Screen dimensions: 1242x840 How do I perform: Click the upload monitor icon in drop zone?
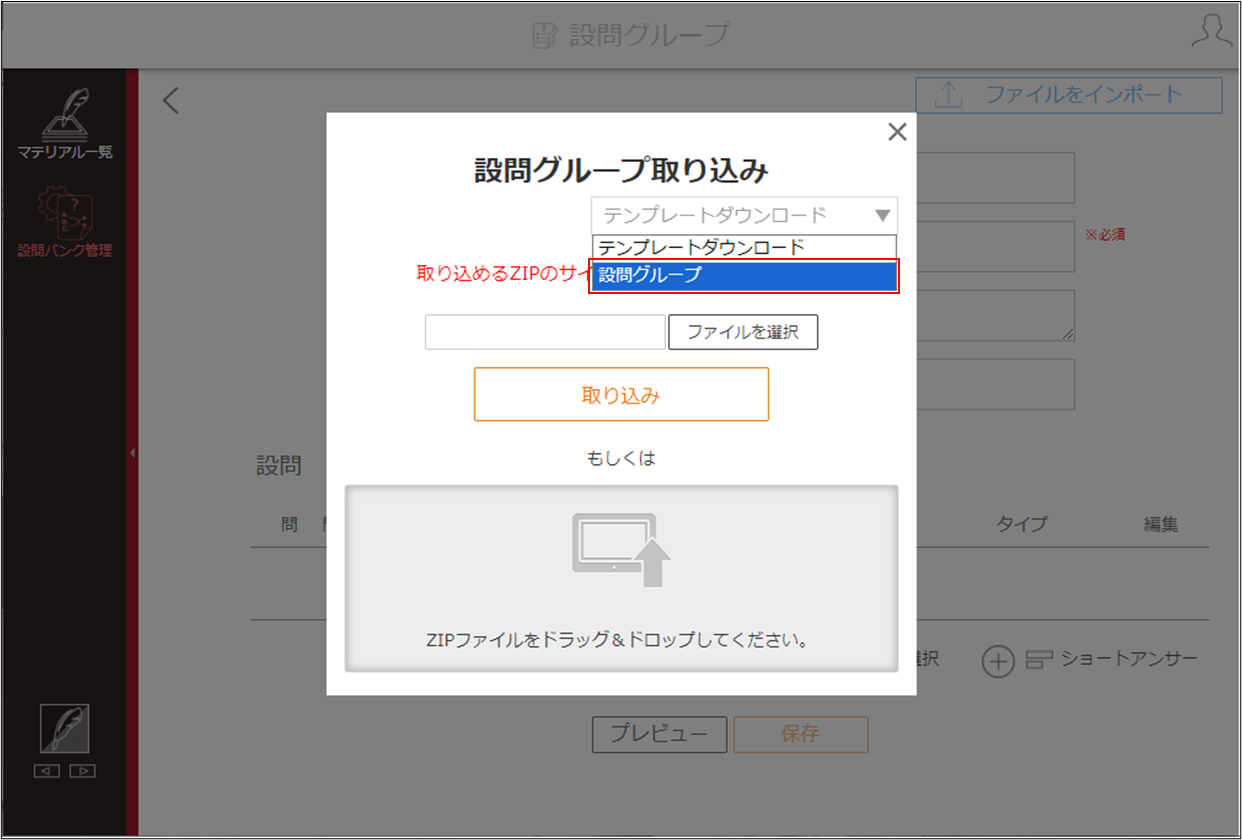coord(621,548)
